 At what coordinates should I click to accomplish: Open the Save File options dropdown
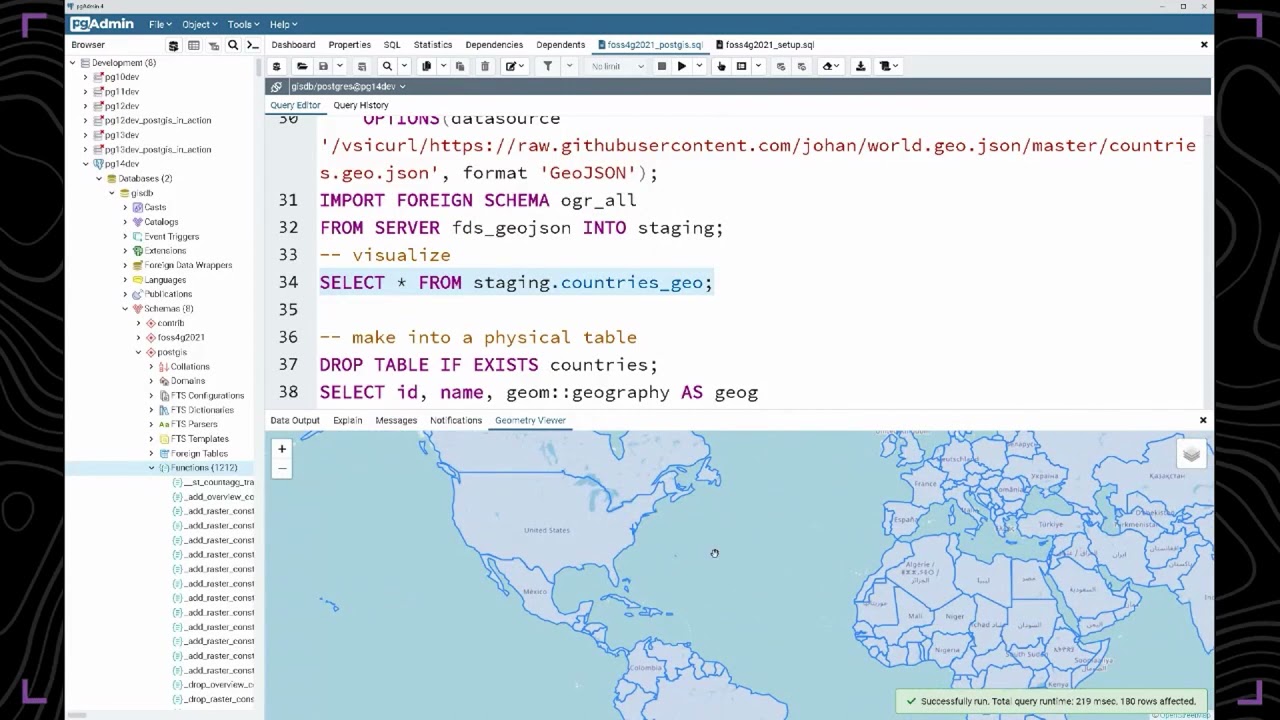(x=340, y=66)
